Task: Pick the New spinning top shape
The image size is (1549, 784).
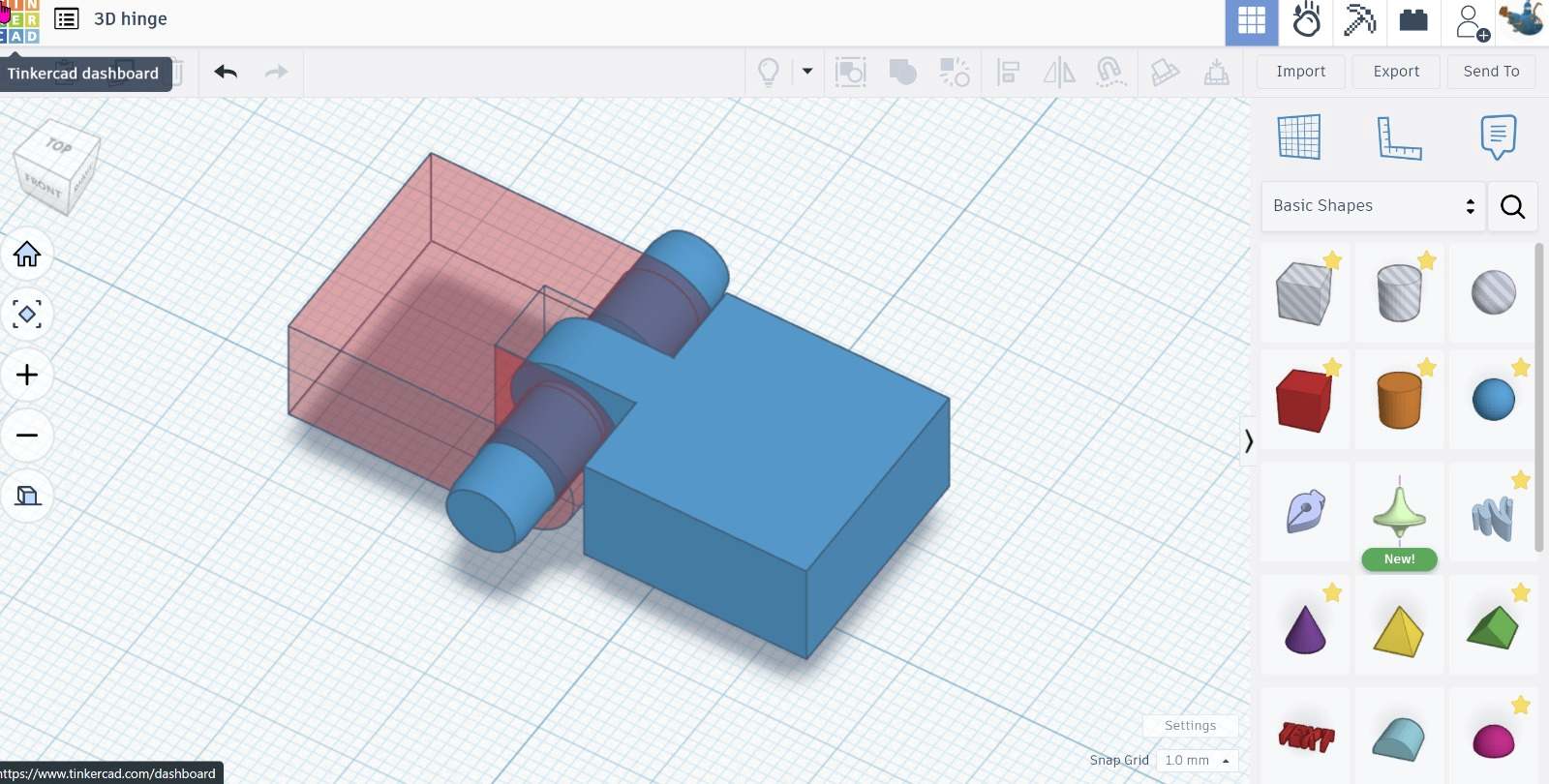Action: [1399, 510]
